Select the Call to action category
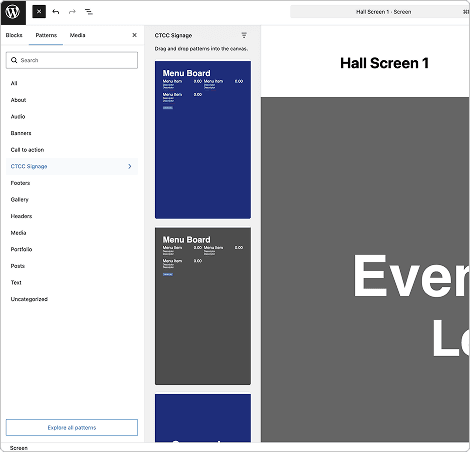 [x=72, y=150]
